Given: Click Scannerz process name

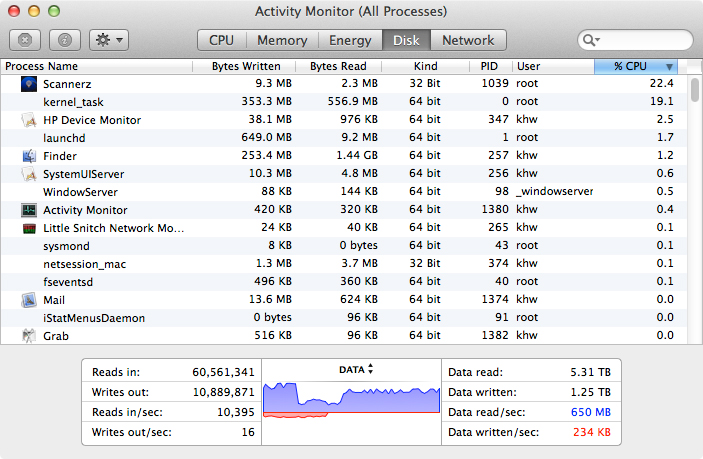Looking at the screenshot, I should pos(67,84).
